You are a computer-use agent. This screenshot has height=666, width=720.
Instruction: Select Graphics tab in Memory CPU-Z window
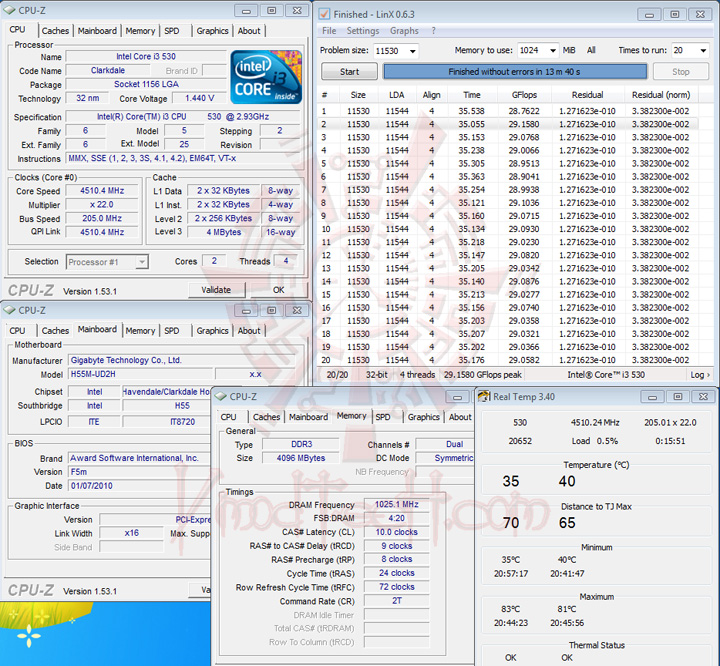tap(423, 417)
